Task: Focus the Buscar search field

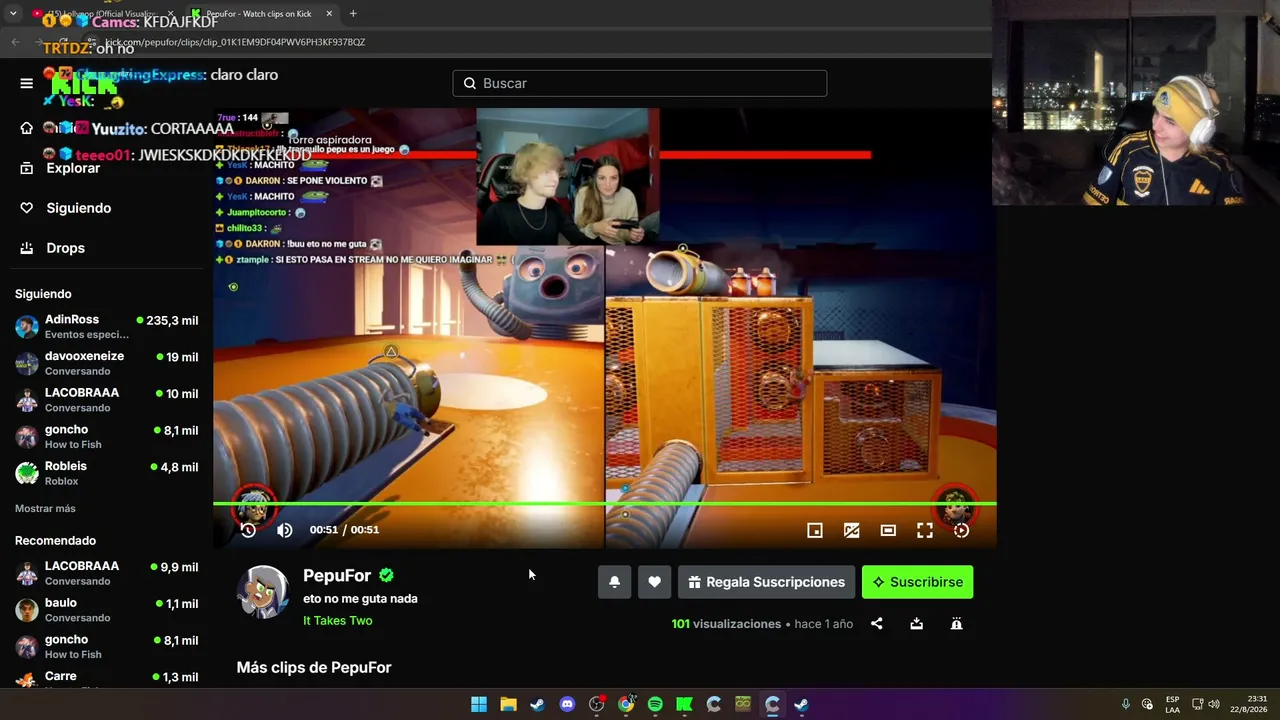Action: pyautogui.click(x=640, y=83)
